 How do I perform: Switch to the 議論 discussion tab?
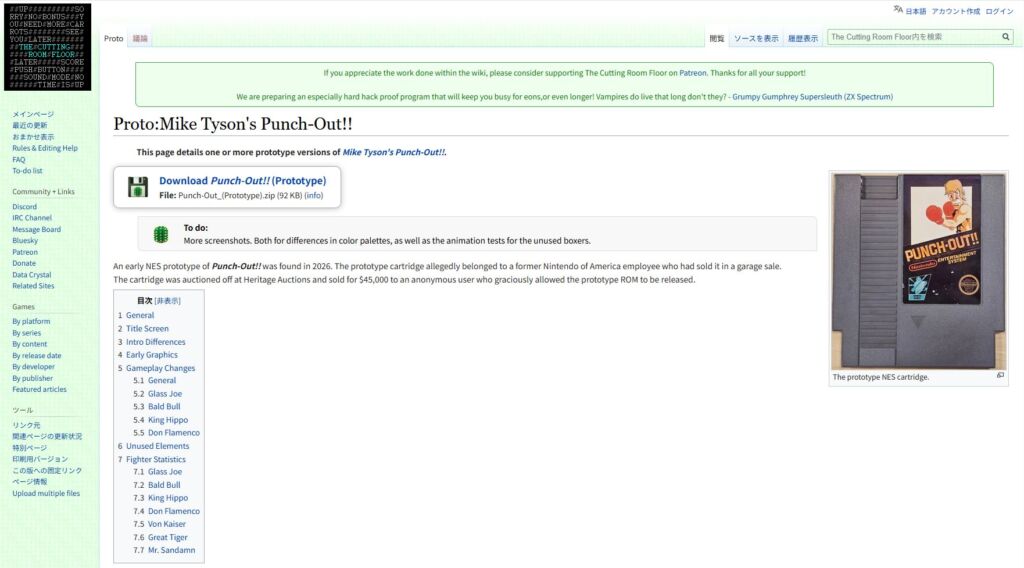pos(140,38)
